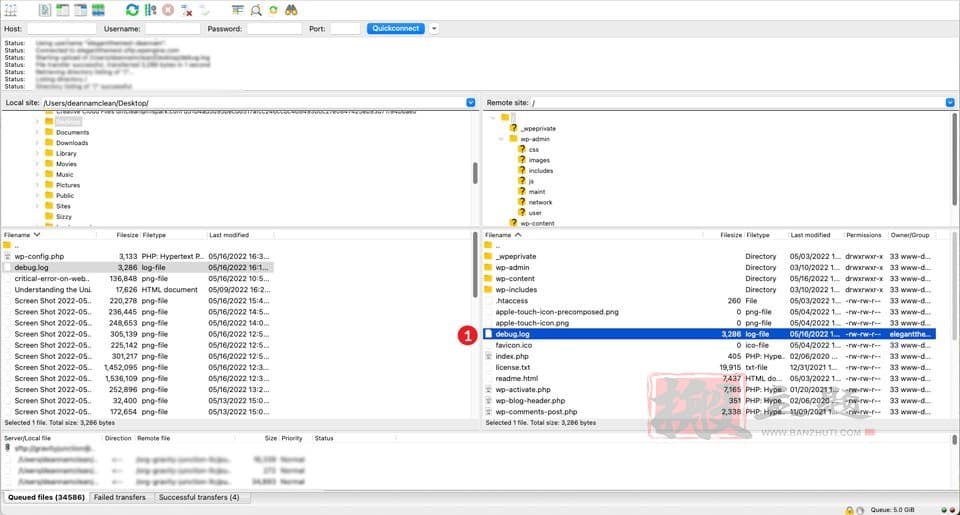Expand the Downloads folder in local tree
This screenshot has width=960, height=515.
[x=37, y=143]
